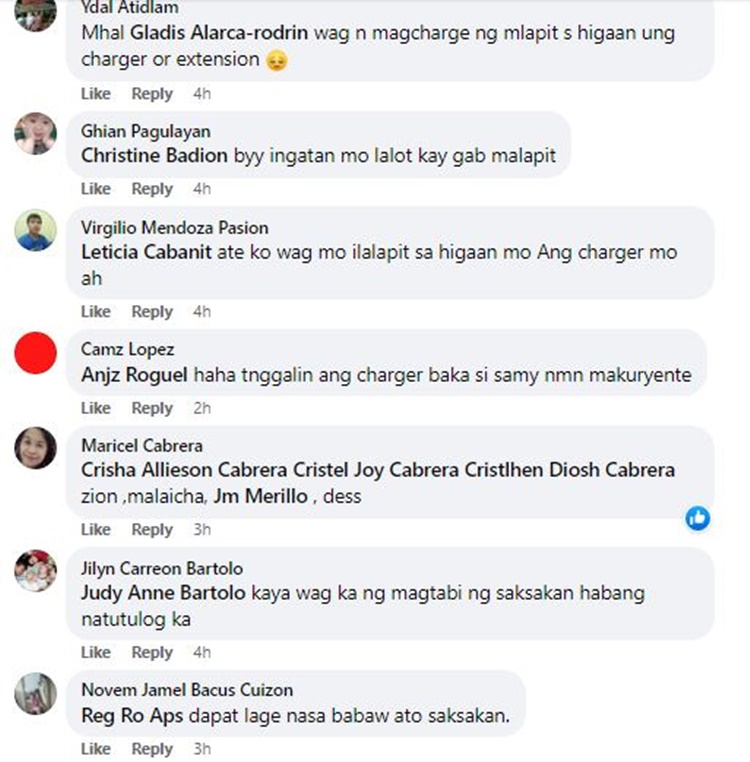This screenshot has height=762, width=750.
Task: Click Camz Lopez's red profile picture
Action: [35, 353]
